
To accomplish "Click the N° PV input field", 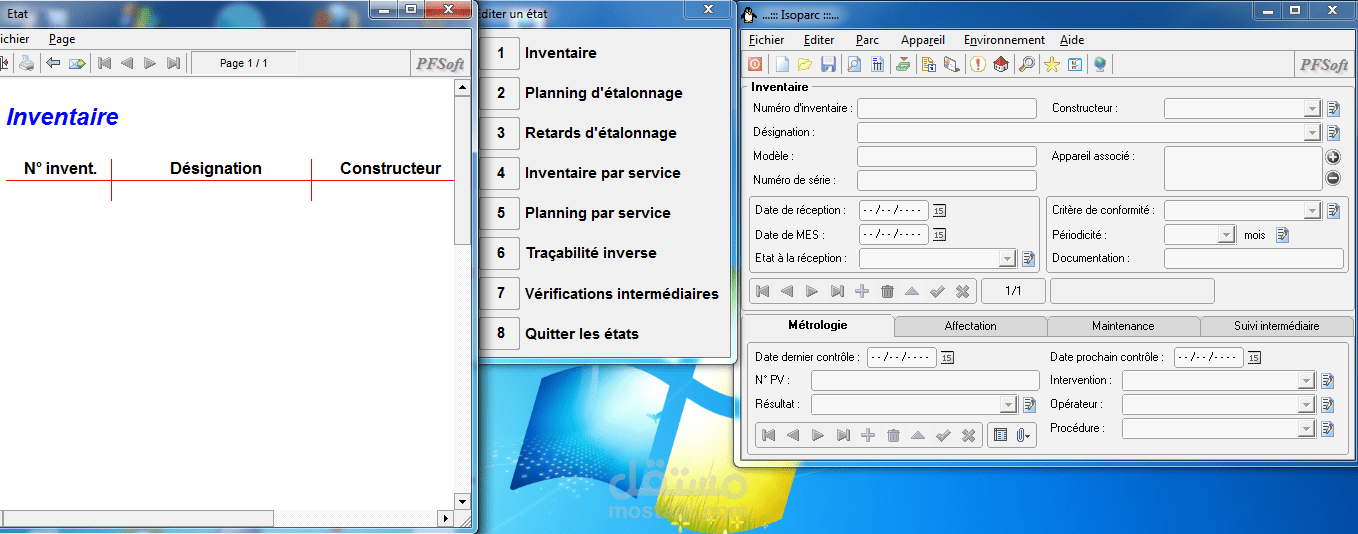I will pyautogui.click(x=925, y=381).
